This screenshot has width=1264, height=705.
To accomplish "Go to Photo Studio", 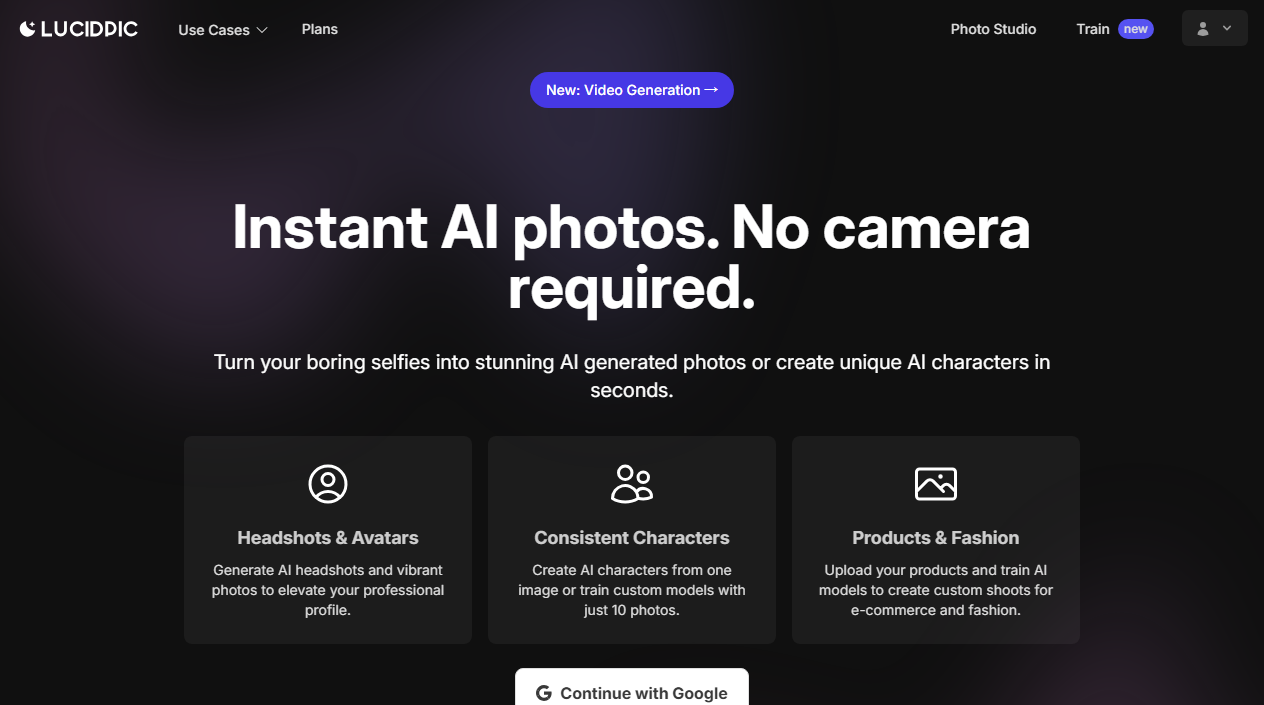I will (993, 29).
